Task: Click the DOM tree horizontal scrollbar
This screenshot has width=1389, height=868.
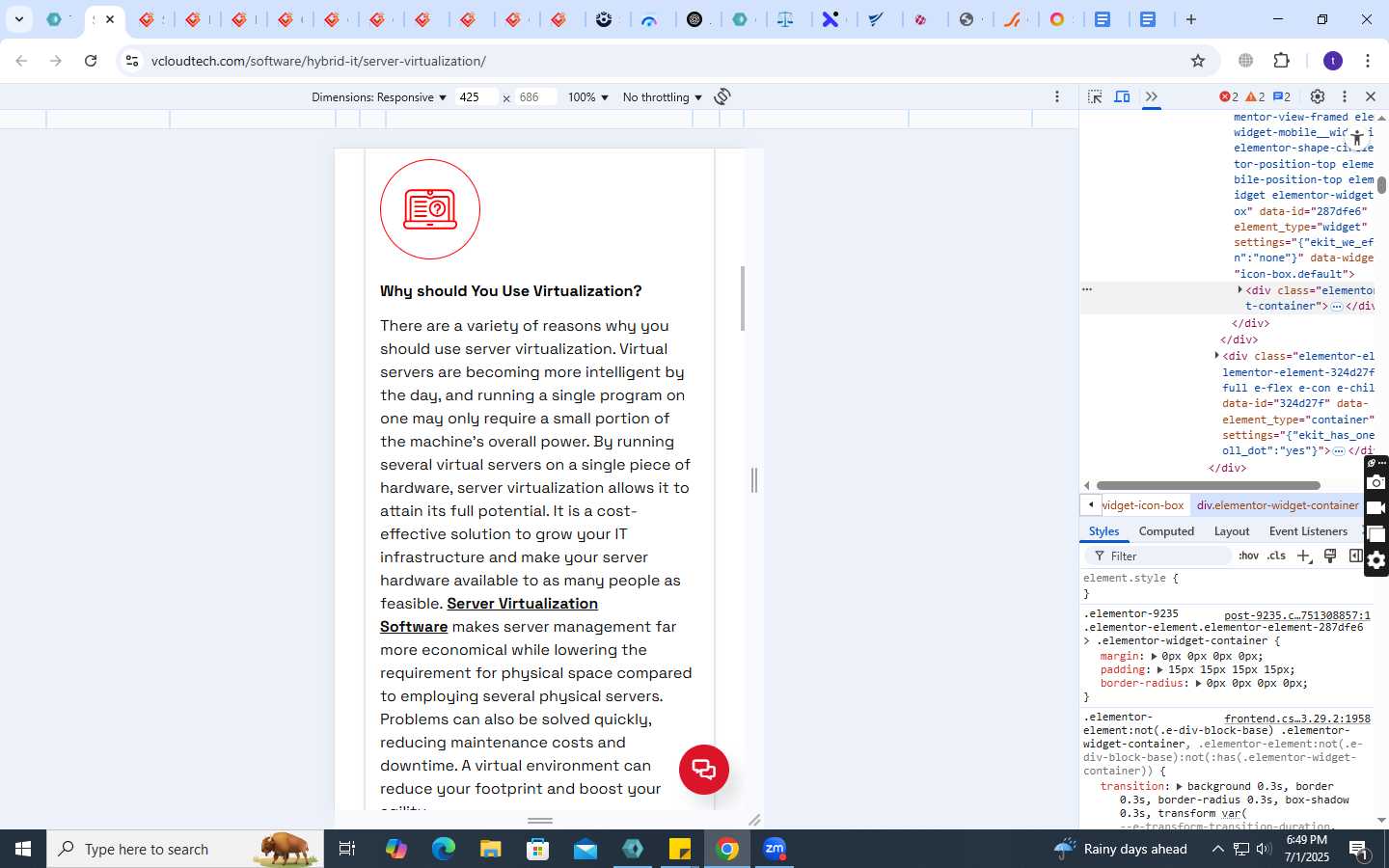Action: [1208, 486]
